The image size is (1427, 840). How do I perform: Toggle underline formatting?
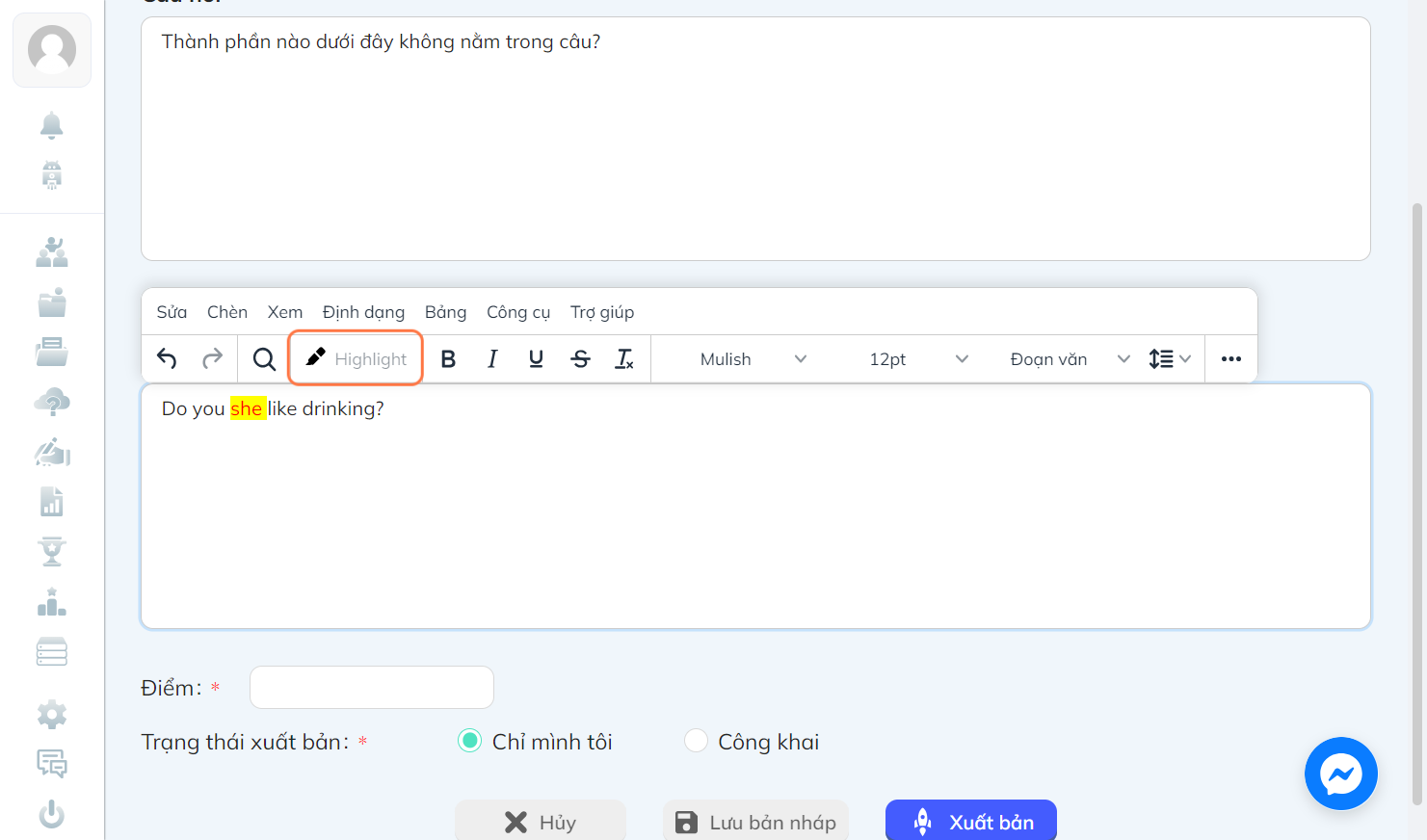point(537,359)
